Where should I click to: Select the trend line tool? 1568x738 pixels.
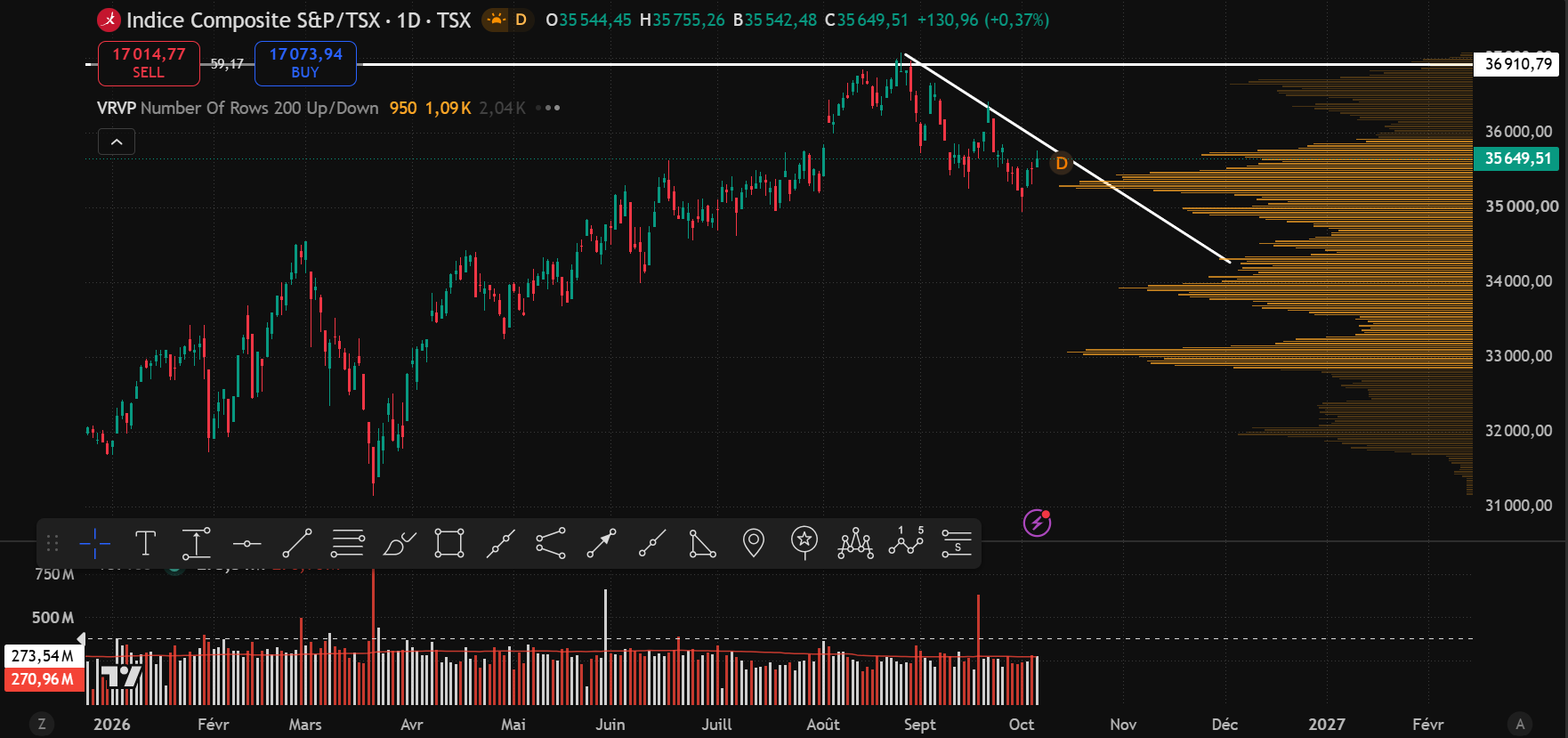[x=297, y=543]
